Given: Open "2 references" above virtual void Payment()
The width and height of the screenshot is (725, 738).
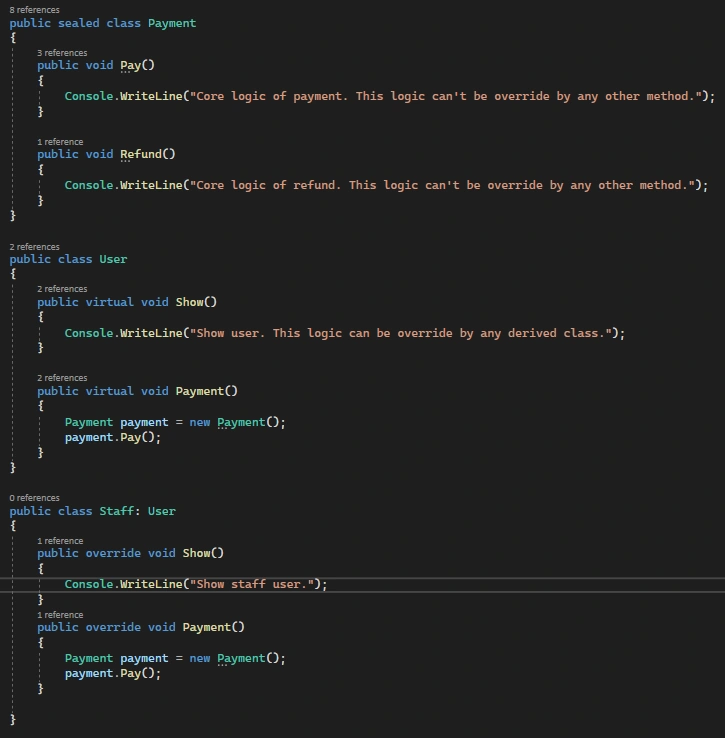Looking at the screenshot, I should click(x=62, y=378).
